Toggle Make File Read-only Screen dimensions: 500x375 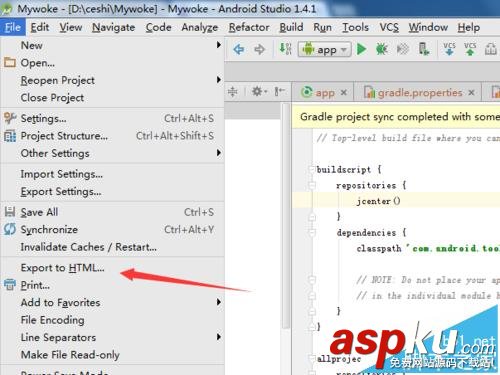coord(112,355)
